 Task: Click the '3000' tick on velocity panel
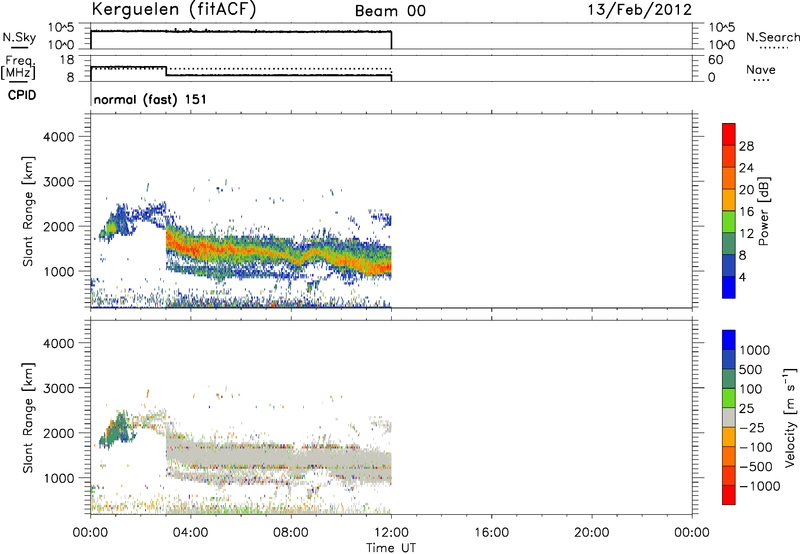click(58, 388)
